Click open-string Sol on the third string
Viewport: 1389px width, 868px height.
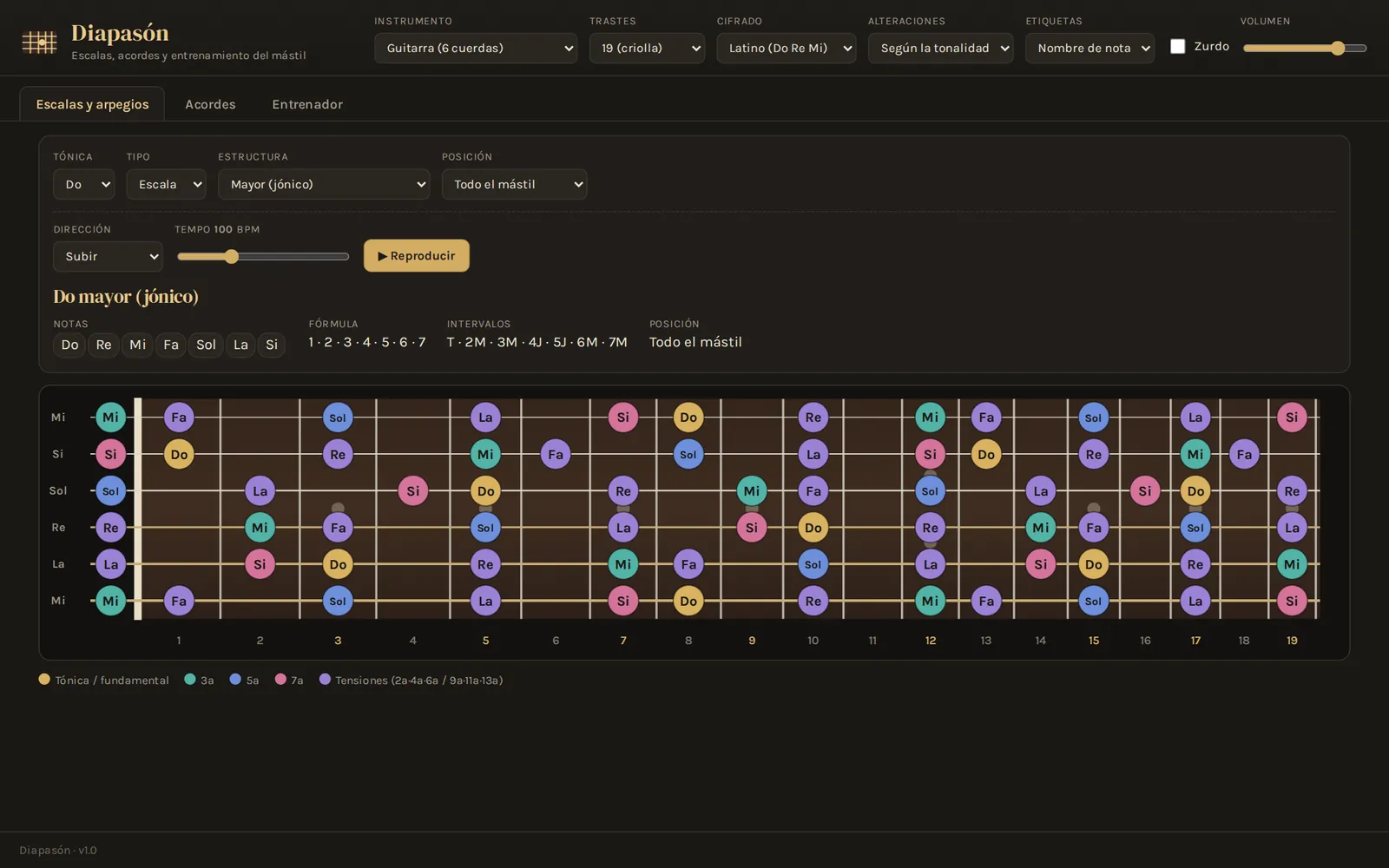point(110,490)
